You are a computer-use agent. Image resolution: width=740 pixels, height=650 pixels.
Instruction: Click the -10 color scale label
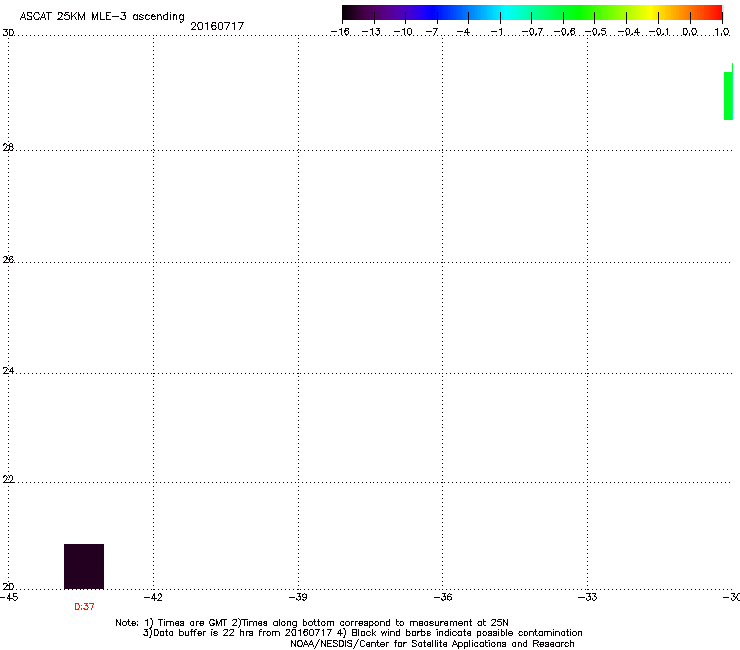pos(403,32)
